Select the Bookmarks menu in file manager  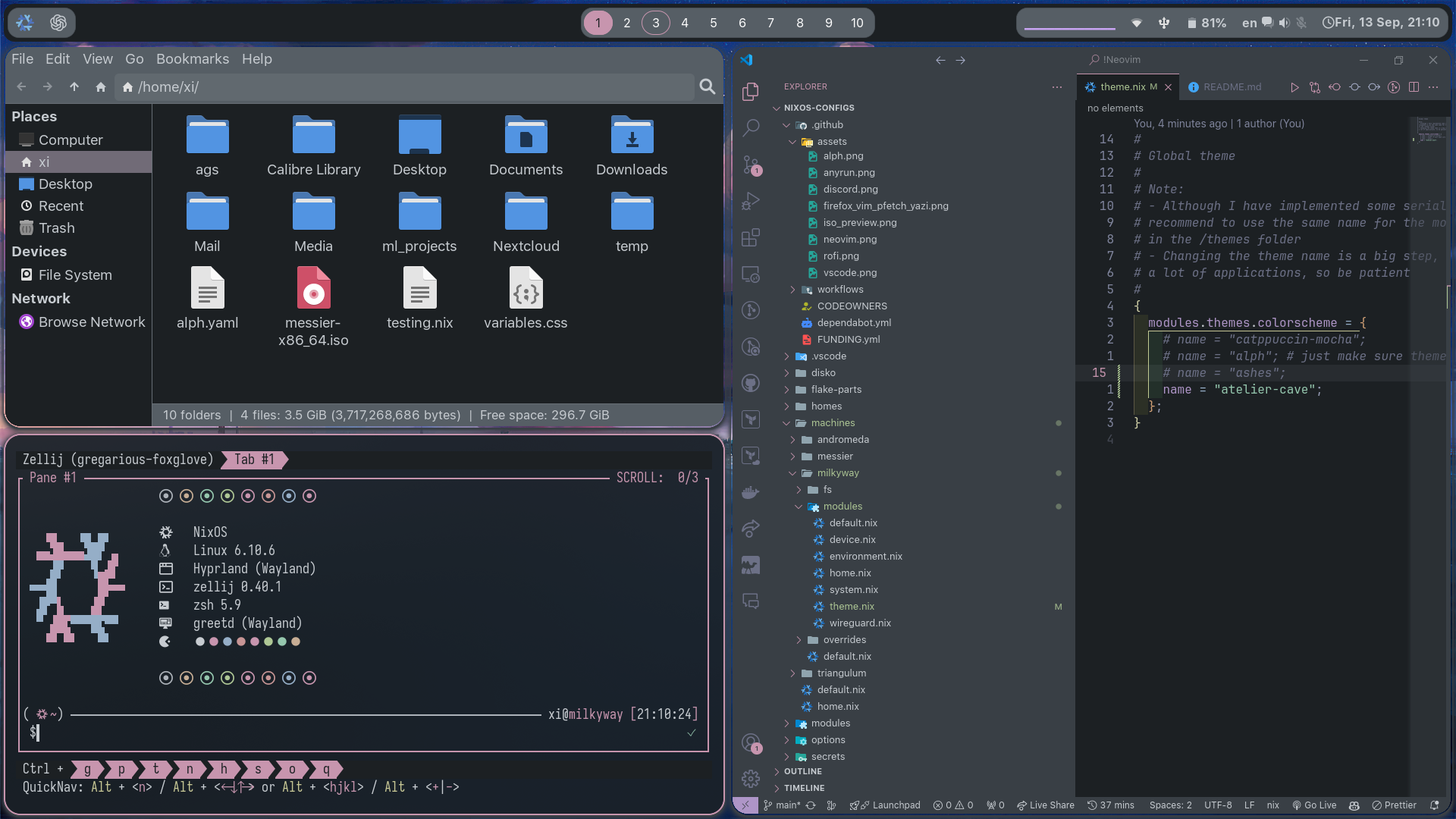pos(192,58)
